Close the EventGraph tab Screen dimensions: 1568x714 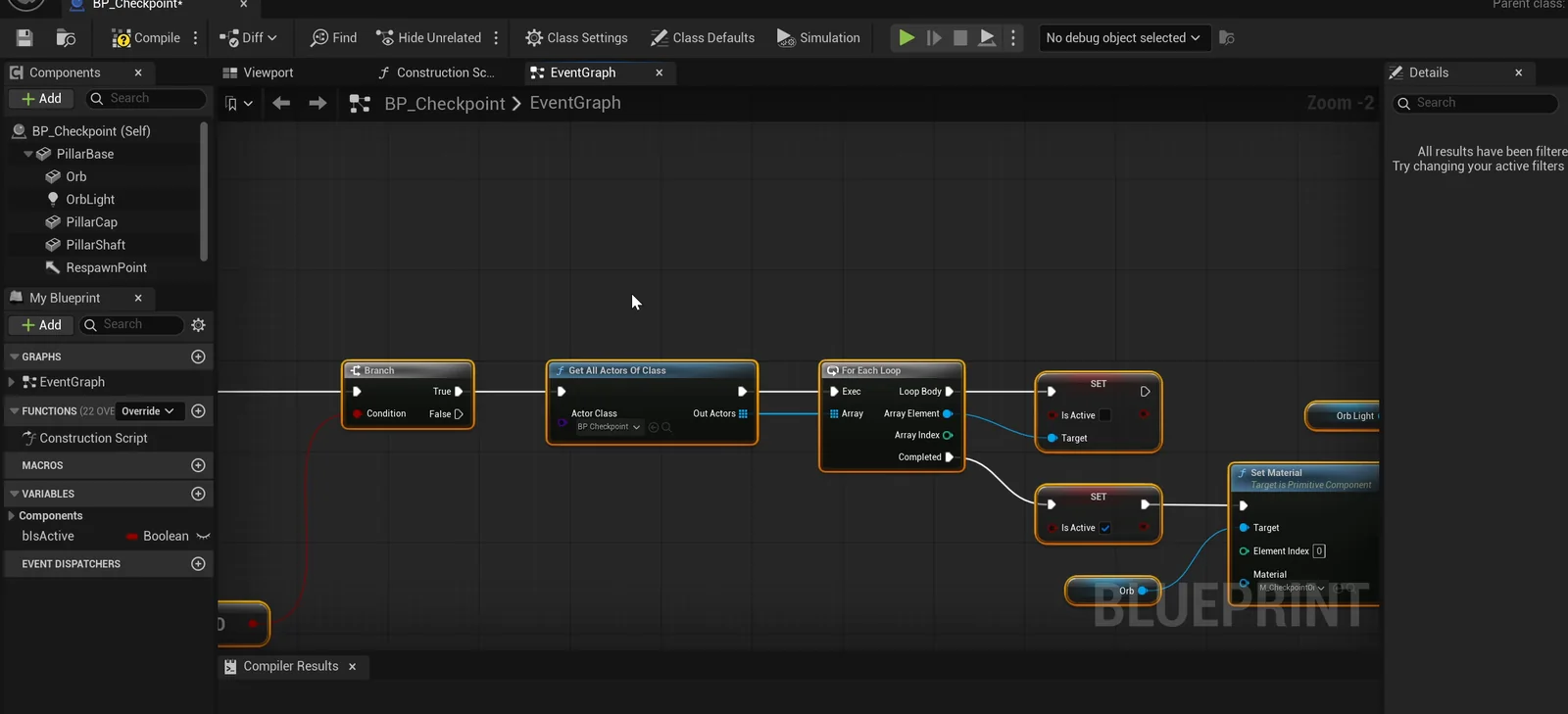tap(660, 72)
